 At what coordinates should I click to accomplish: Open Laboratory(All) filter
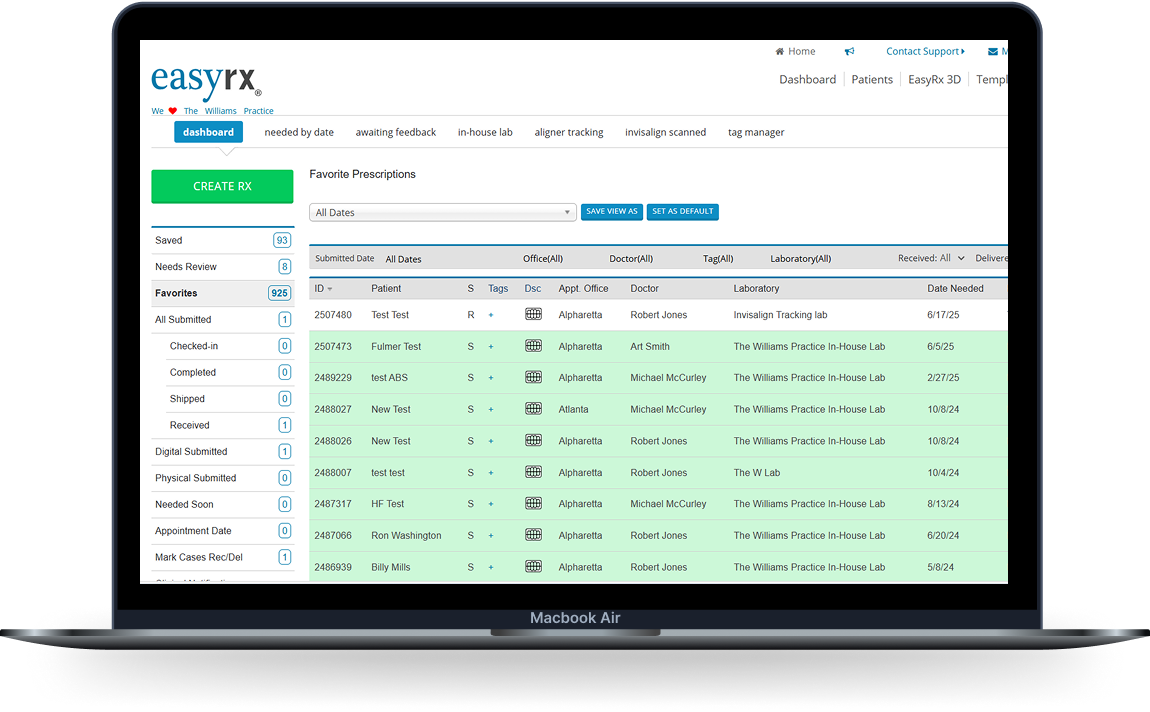pos(800,259)
